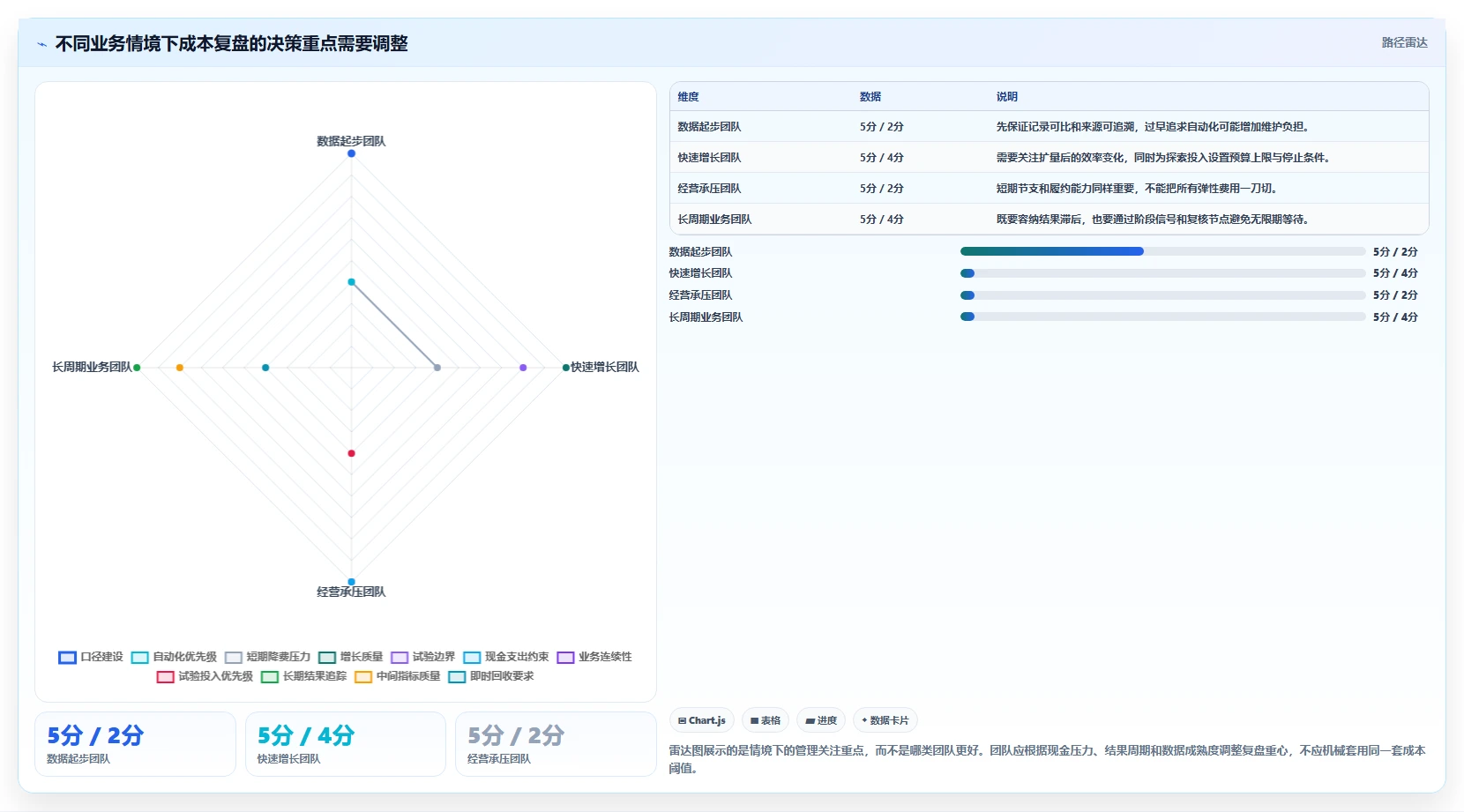
Task: Hide the 现金支出约束 legend series
Action: coord(505,657)
